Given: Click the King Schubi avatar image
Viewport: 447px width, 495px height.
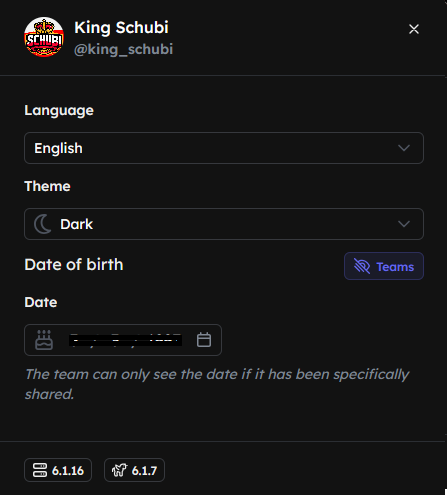Looking at the screenshot, I should (44, 37).
